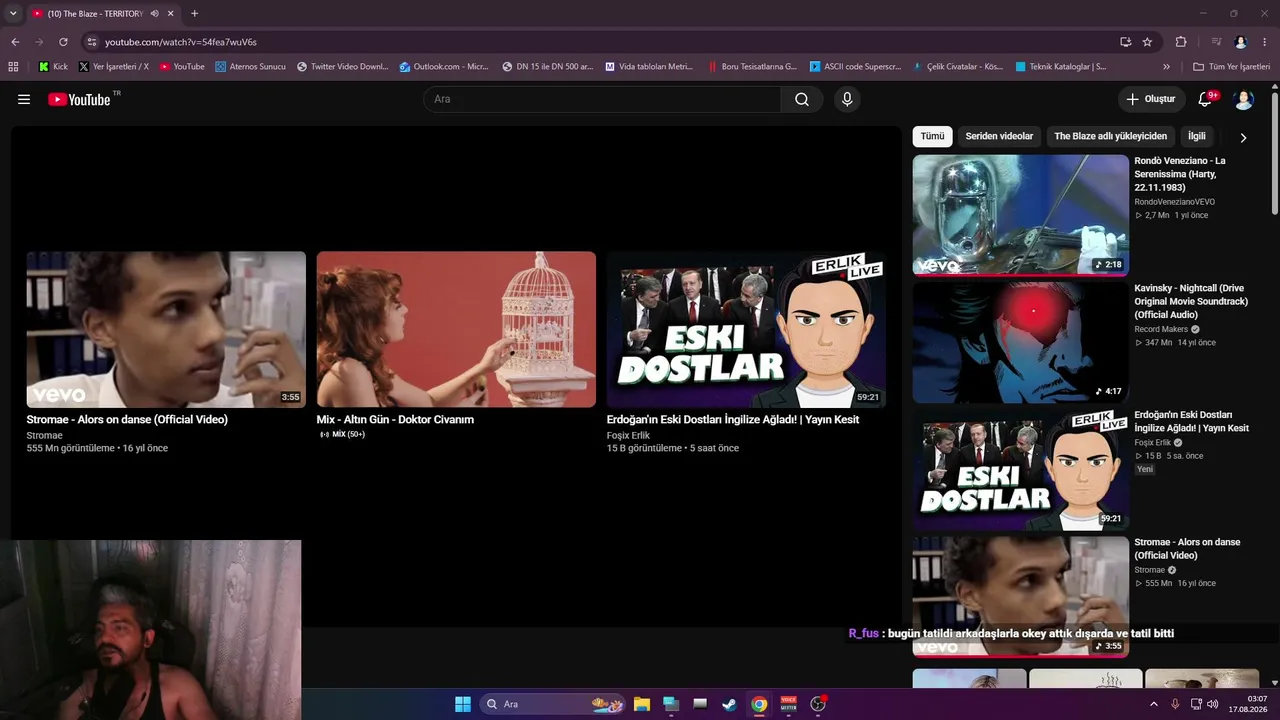
Task: Open the YouTube account avatar menu
Action: point(1244,99)
